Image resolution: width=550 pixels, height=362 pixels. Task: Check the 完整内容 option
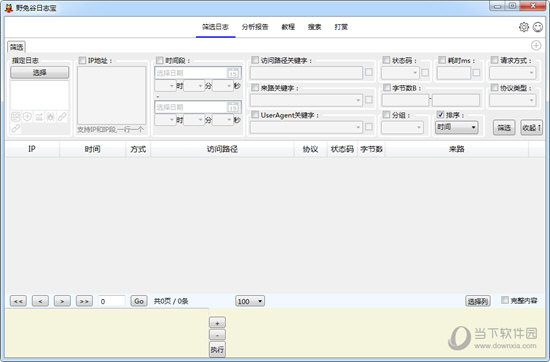[x=505, y=300]
